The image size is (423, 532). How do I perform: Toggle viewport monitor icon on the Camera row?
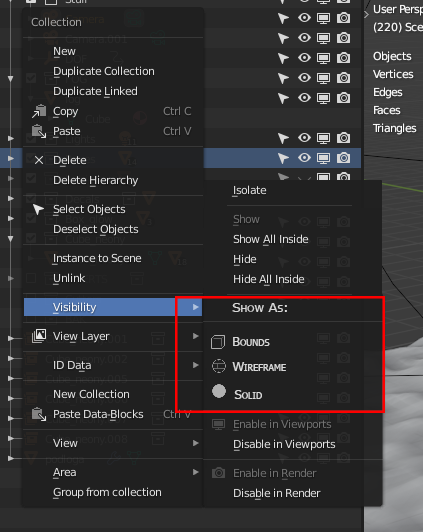click(x=323, y=18)
